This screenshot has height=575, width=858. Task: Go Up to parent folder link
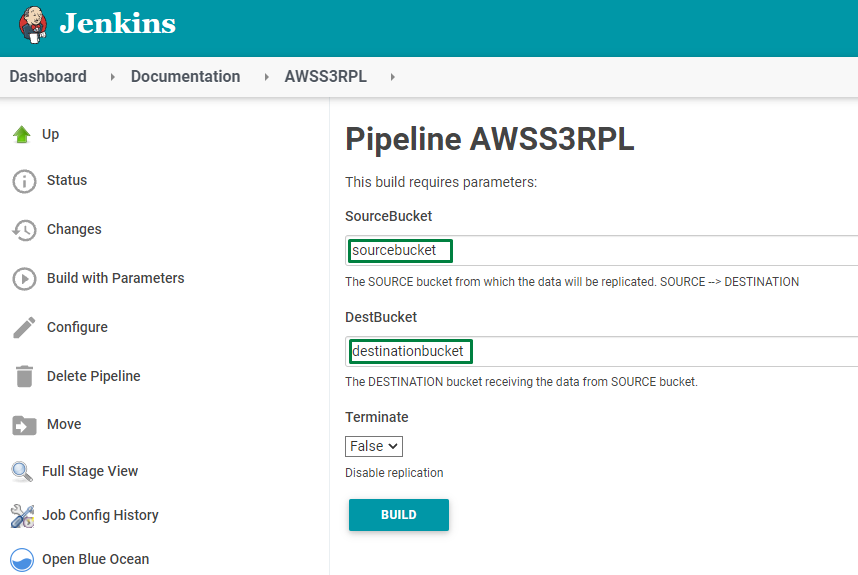point(50,134)
